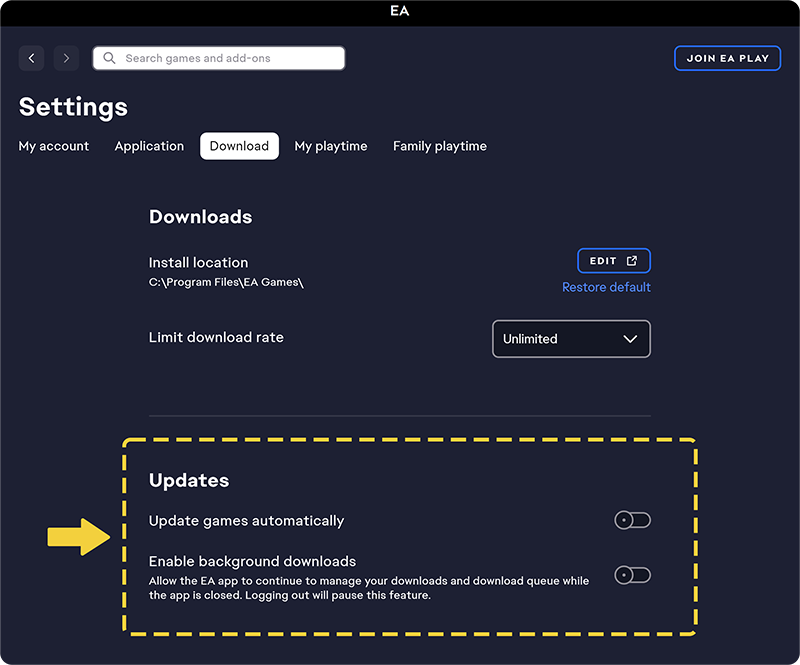The width and height of the screenshot is (800, 665).
Task: Click the Limit download rate label
Action: pos(216,337)
